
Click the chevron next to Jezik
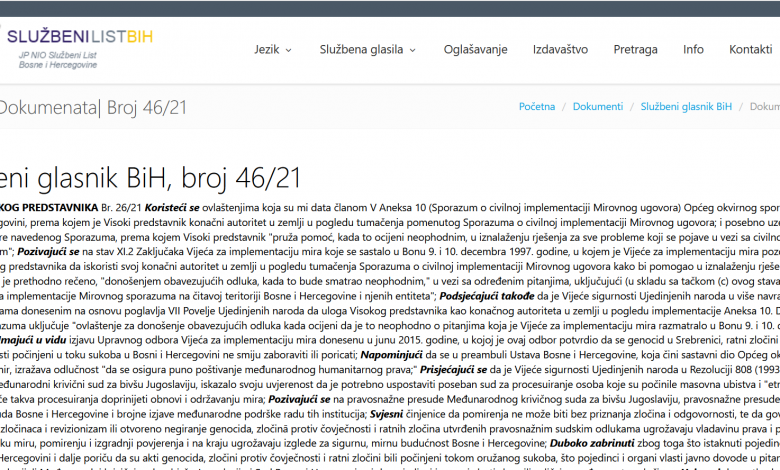click(x=289, y=50)
